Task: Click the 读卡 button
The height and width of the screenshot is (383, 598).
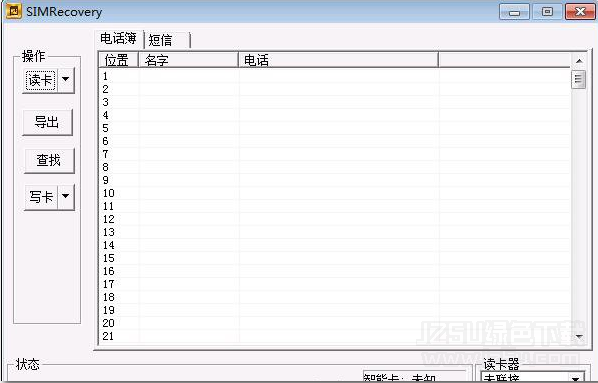Action: coord(40,80)
